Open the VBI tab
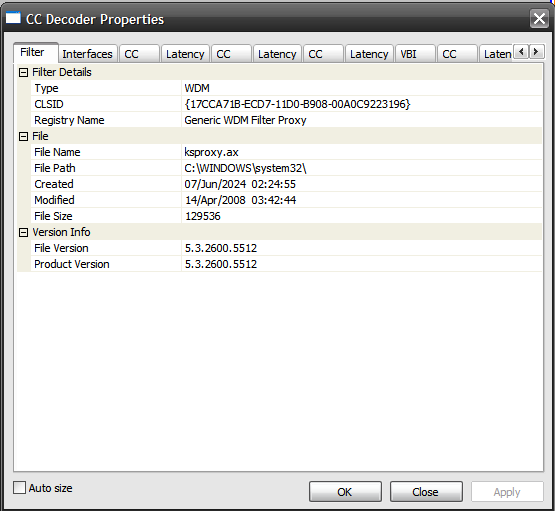This screenshot has height=511, width=555. [x=415, y=54]
